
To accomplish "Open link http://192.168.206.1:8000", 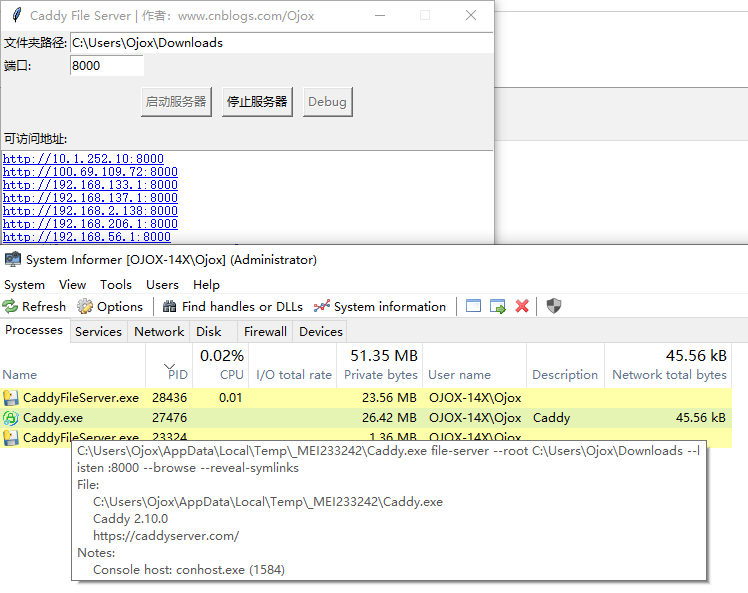I will 90,224.
